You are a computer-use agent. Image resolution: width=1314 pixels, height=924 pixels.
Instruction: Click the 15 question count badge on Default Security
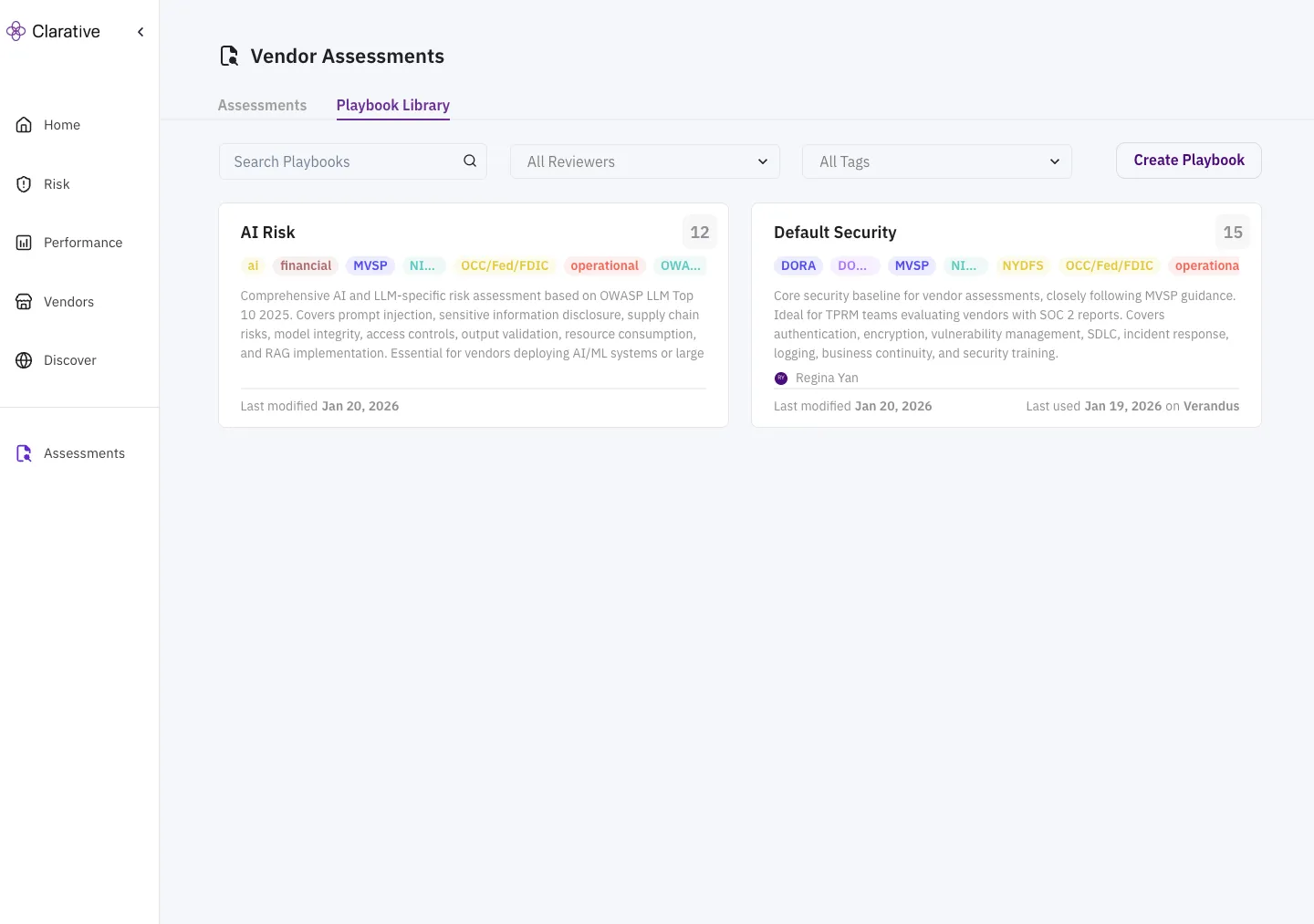coord(1233,232)
